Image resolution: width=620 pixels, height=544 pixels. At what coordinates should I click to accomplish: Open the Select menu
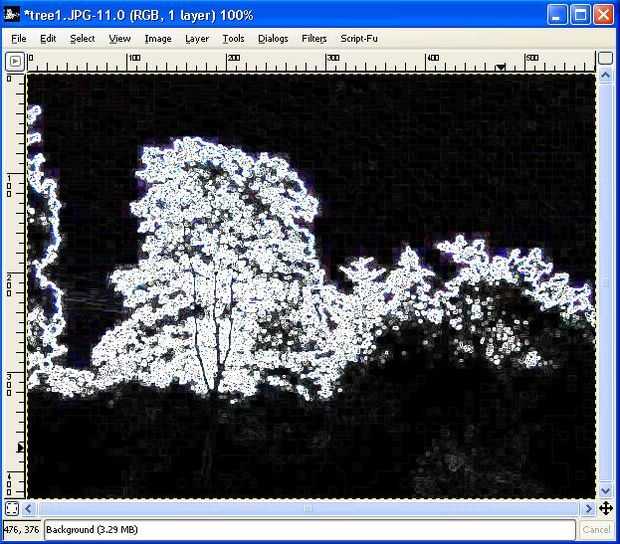(x=82, y=39)
